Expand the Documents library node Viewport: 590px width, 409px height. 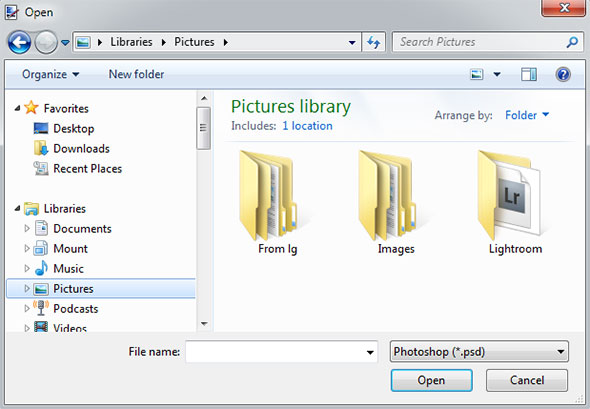click(x=27, y=228)
